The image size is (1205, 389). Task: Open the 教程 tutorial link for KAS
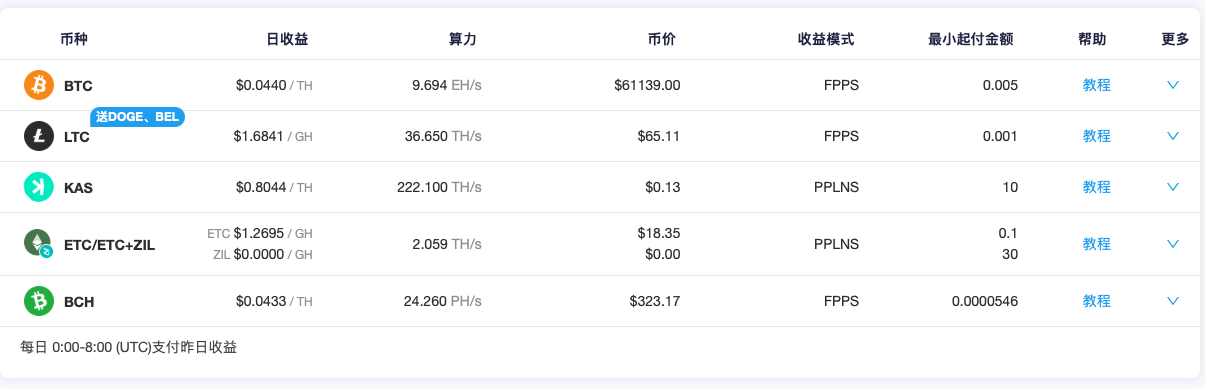[x=1097, y=187]
